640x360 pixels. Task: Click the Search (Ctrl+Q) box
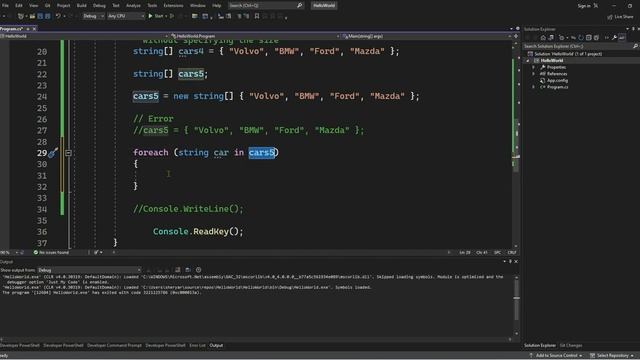click(265, 5)
